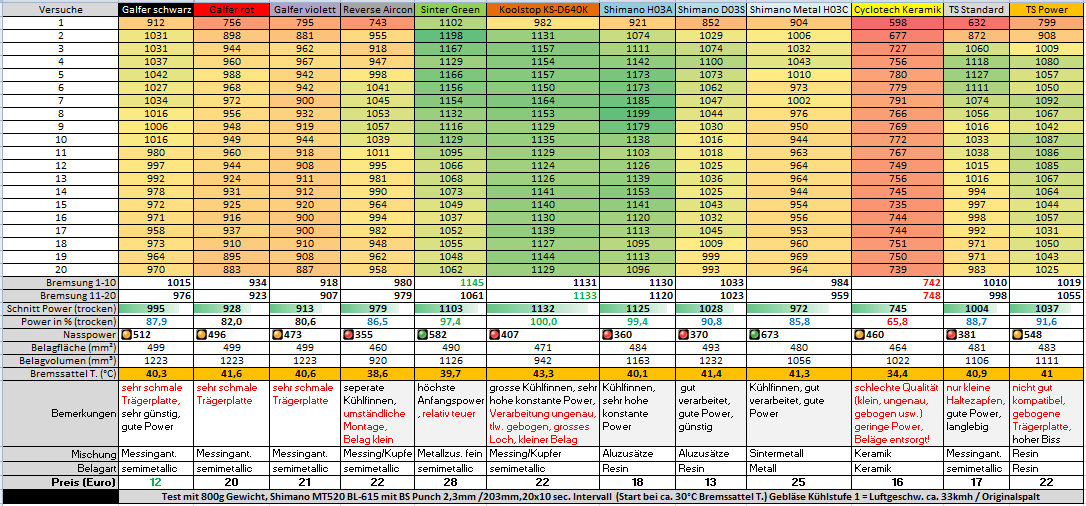1086x506 pixels.
Task: Click the Preis (Euro) row label
Action: coord(60,482)
